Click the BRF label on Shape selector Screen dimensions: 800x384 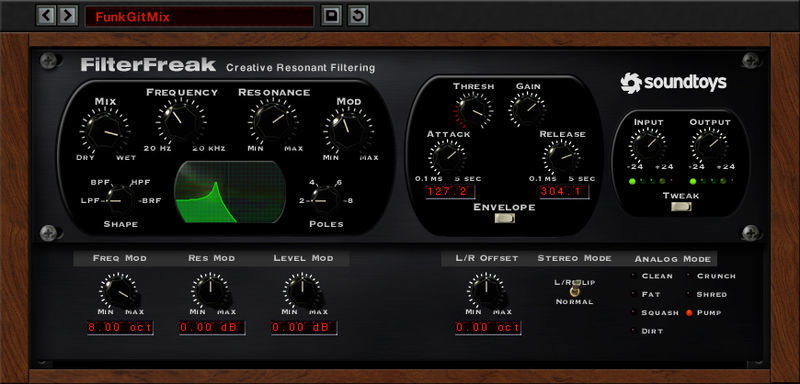pyautogui.click(x=152, y=201)
